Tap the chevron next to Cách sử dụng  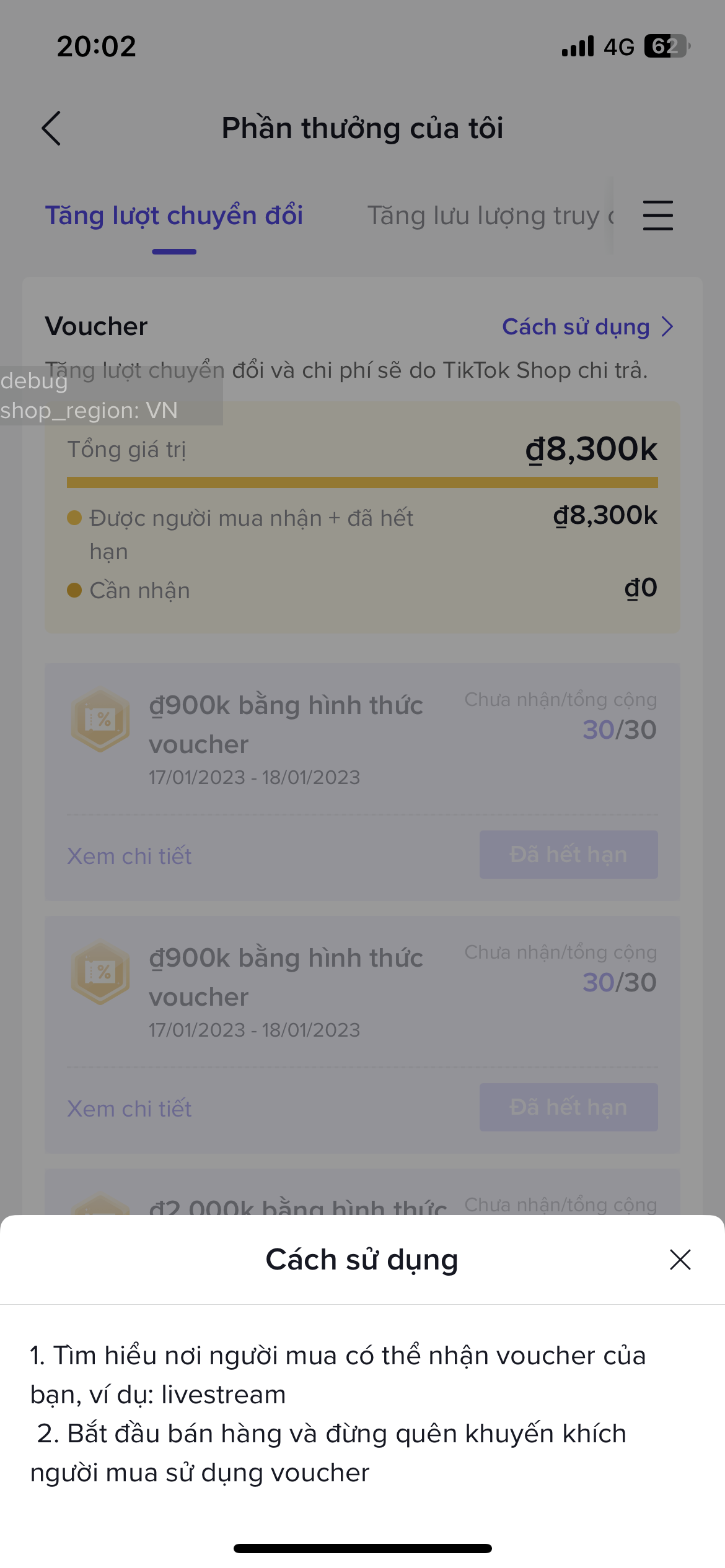[x=667, y=327]
